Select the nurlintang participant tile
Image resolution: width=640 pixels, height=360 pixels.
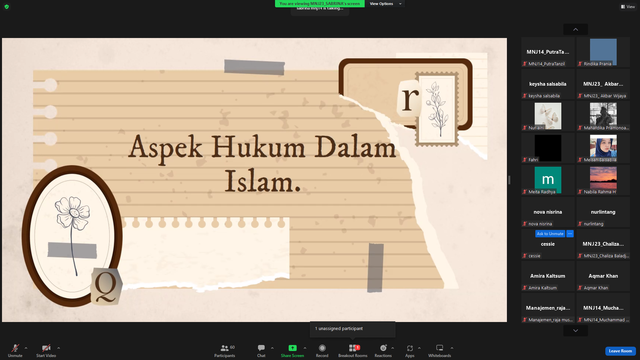pos(603,212)
